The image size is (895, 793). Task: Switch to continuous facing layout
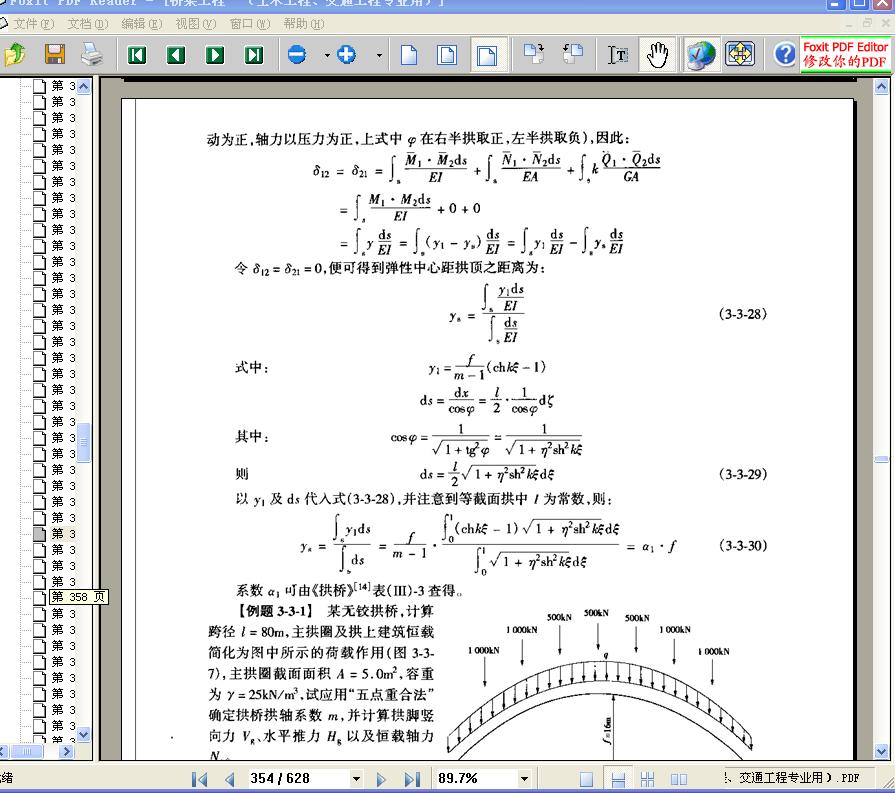tap(647, 779)
